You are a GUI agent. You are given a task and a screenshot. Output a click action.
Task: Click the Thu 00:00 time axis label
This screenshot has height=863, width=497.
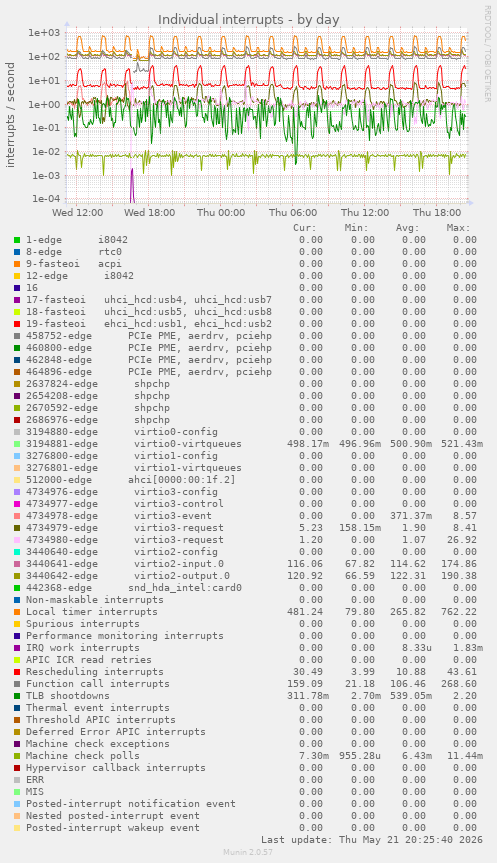(x=221, y=212)
